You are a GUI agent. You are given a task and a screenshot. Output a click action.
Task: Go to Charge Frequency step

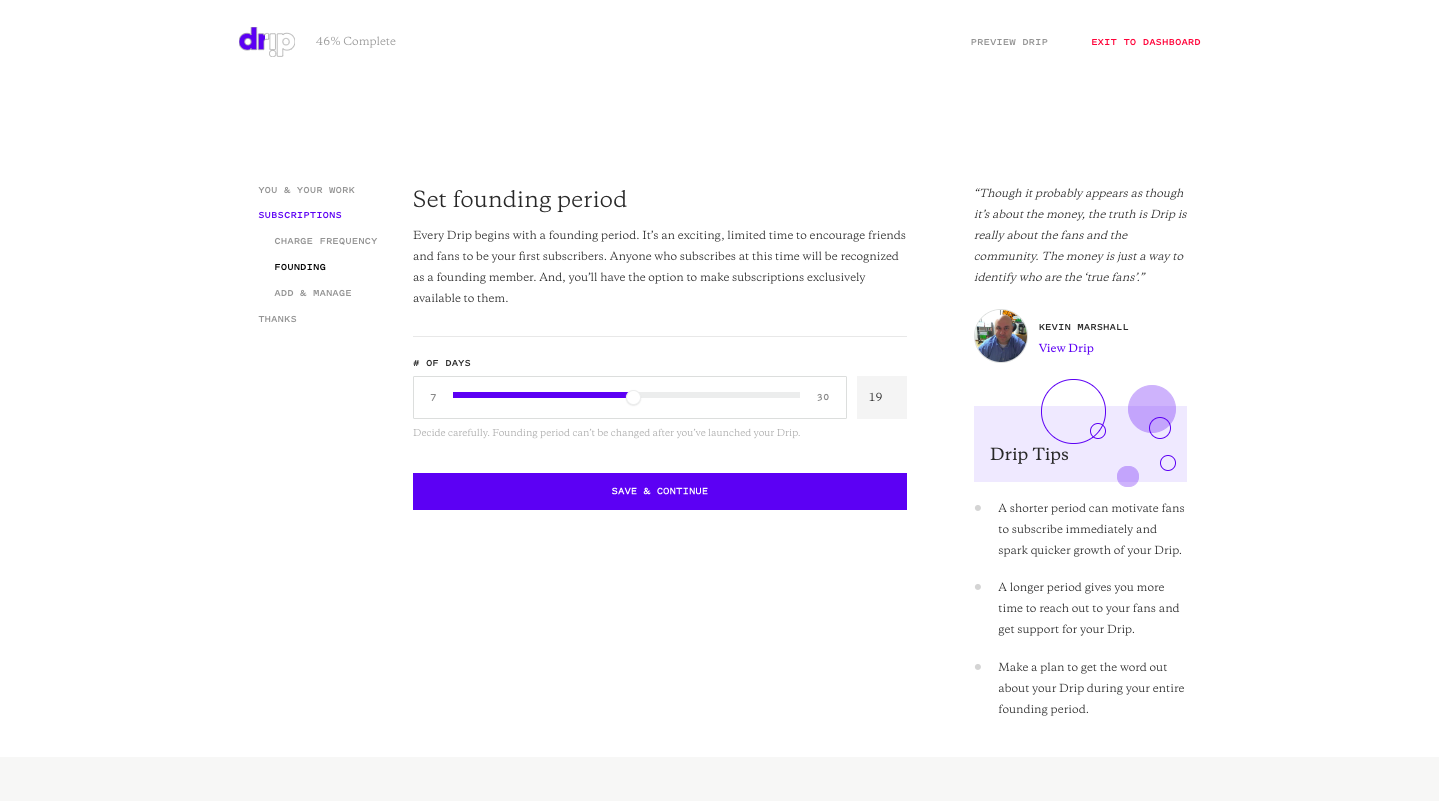click(x=326, y=241)
